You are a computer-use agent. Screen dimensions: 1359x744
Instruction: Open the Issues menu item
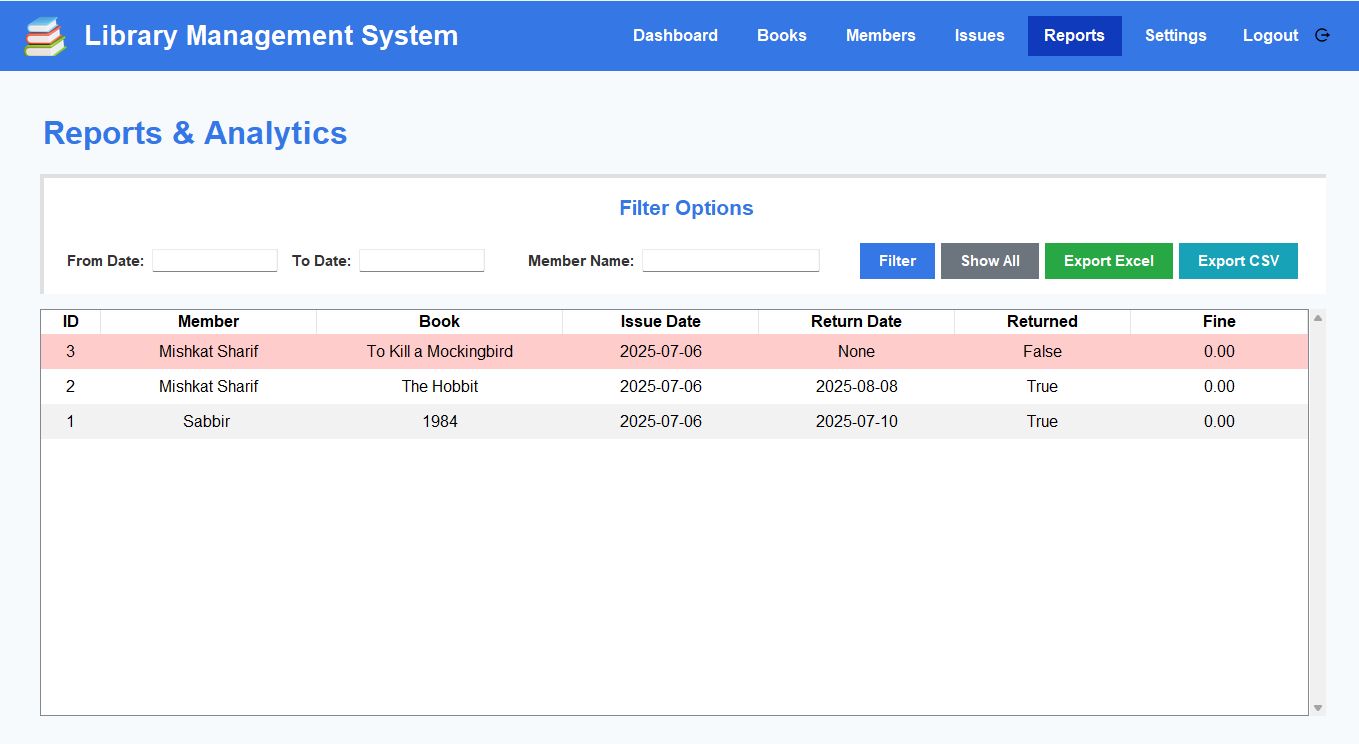[x=979, y=36]
